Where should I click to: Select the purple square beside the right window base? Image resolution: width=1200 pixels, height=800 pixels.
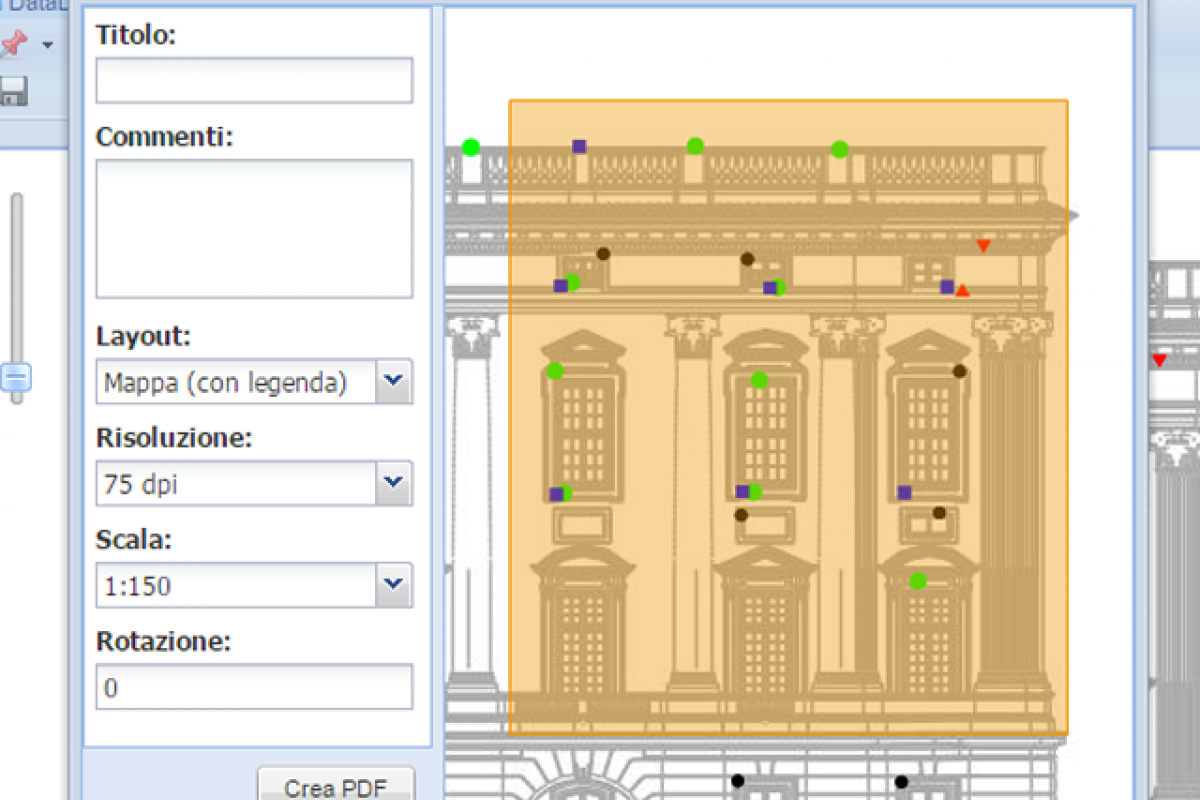pyautogui.click(x=904, y=492)
